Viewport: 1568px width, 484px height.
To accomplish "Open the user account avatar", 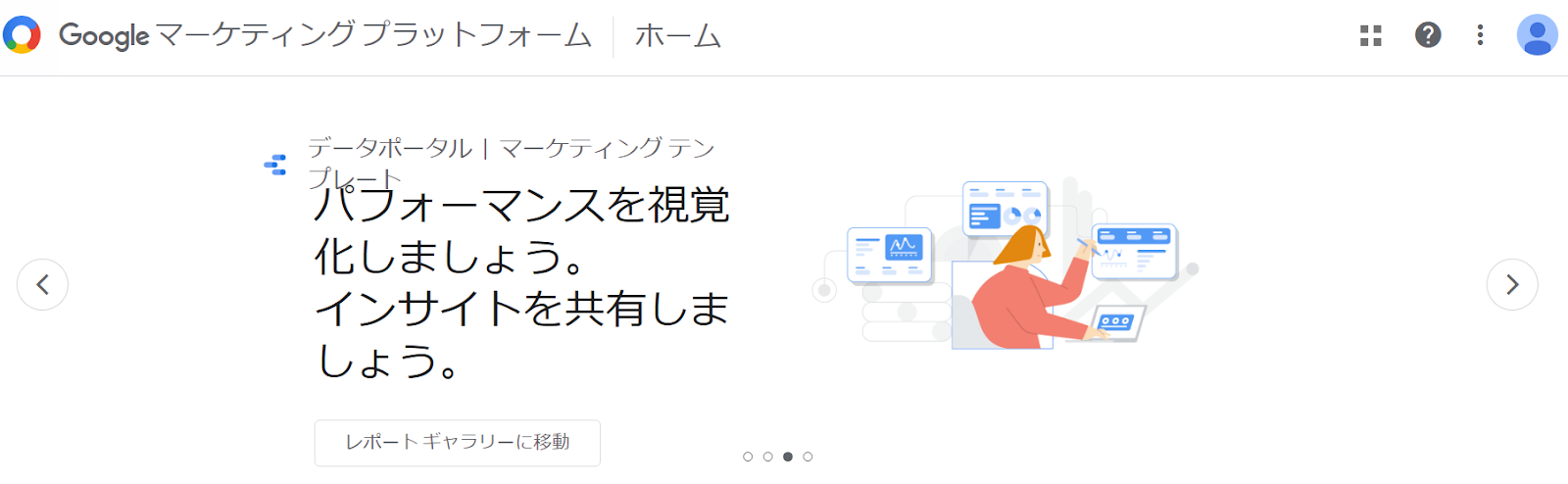I will click(x=1537, y=35).
